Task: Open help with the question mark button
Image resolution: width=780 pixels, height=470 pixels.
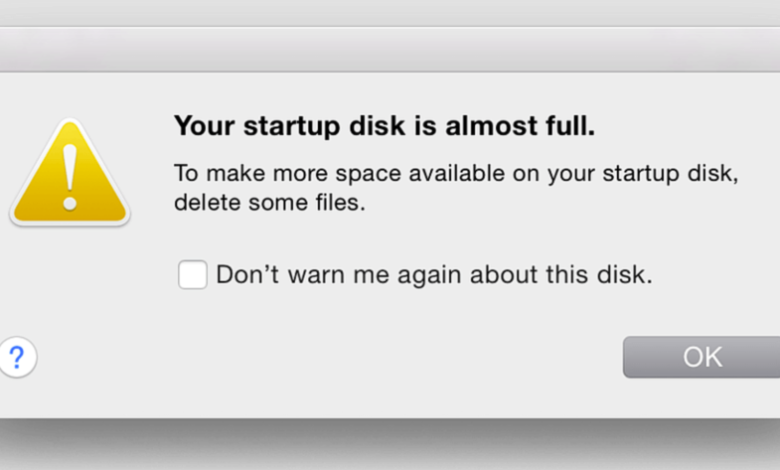Action: [16, 355]
